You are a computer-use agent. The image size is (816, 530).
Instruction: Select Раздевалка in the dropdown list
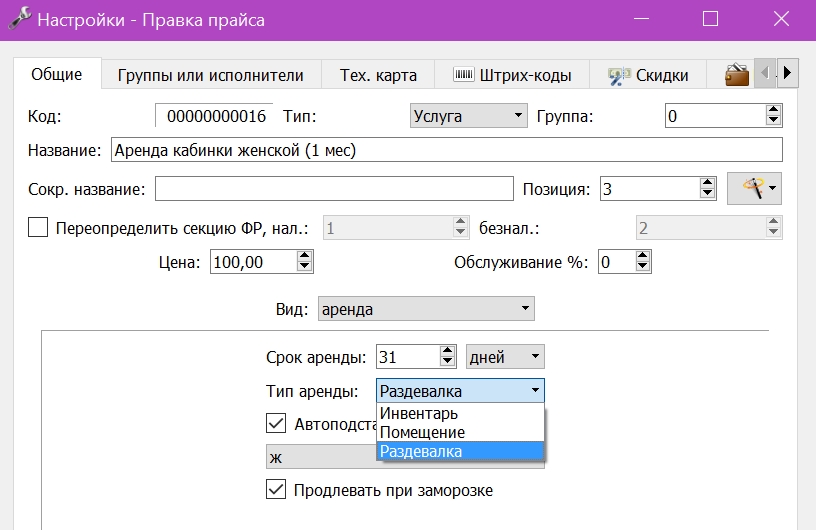tap(461, 451)
